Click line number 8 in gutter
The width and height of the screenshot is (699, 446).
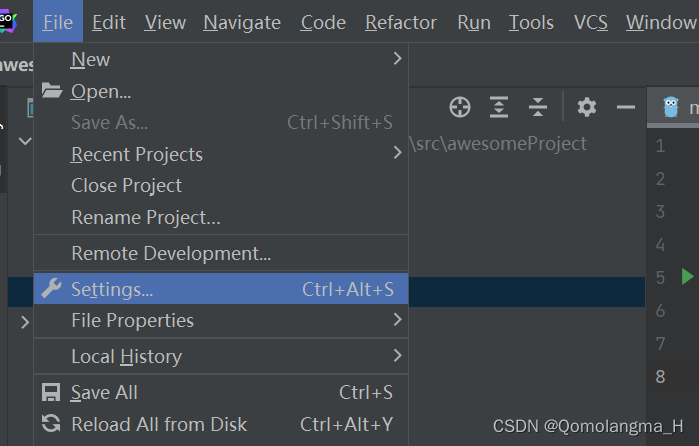click(x=660, y=377)
